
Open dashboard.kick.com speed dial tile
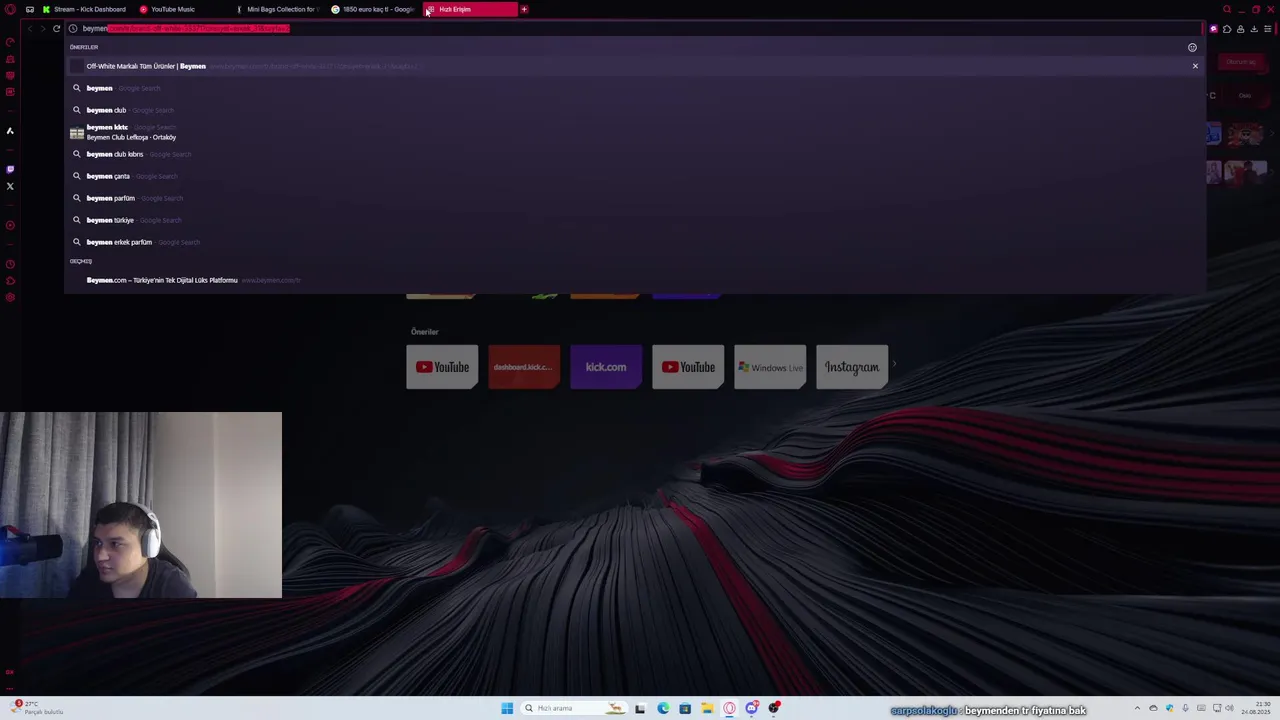pos(524,367)
